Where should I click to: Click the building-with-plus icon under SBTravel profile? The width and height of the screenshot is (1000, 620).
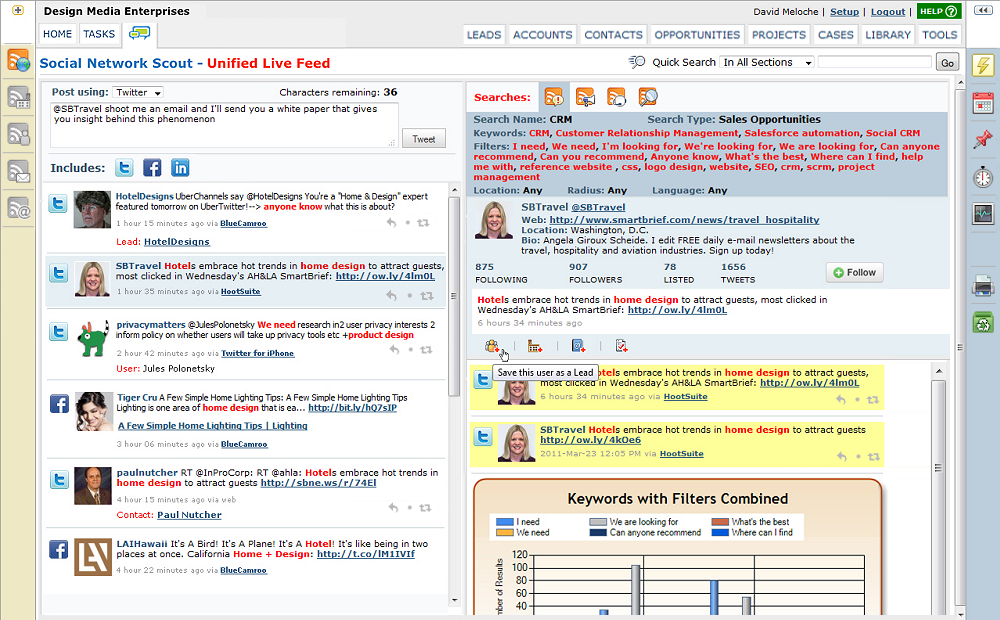tap(534, 346)
